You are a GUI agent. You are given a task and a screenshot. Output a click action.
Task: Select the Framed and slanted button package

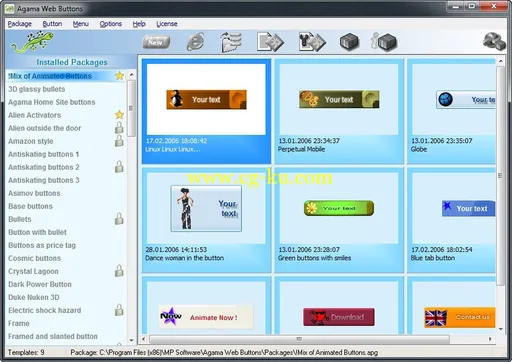point(66,336)
